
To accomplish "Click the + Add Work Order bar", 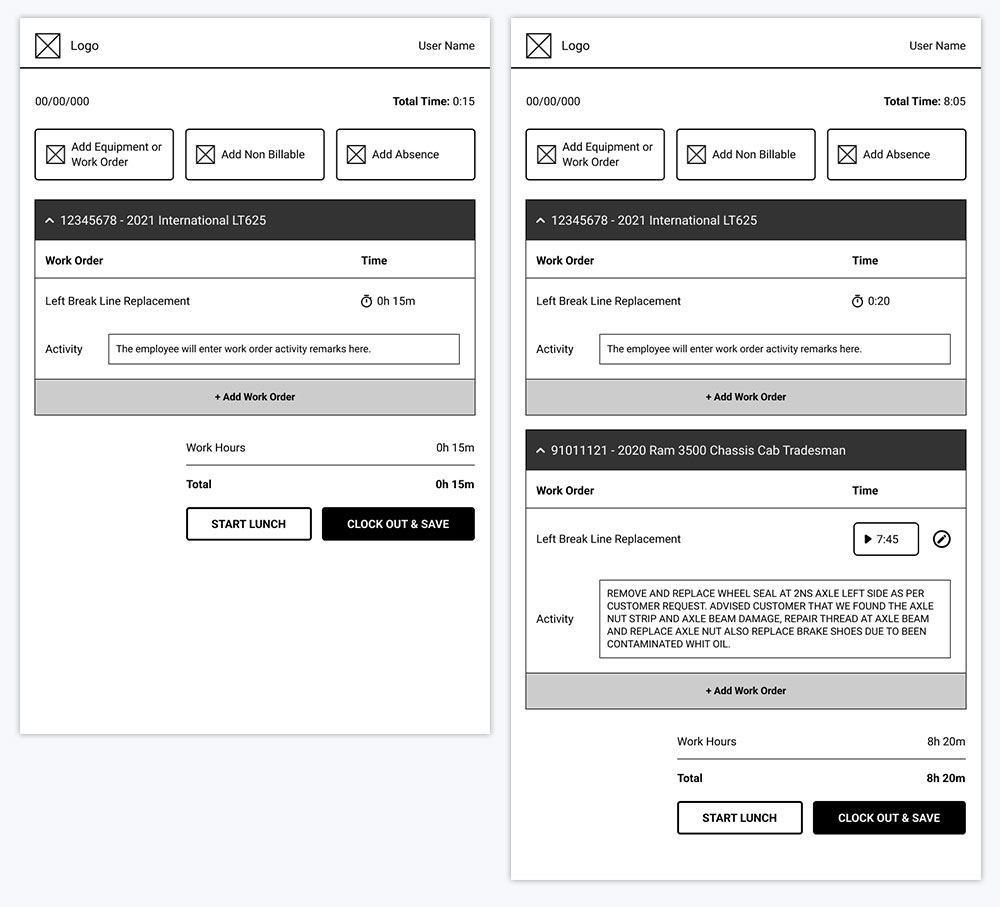I will (255, 396).
